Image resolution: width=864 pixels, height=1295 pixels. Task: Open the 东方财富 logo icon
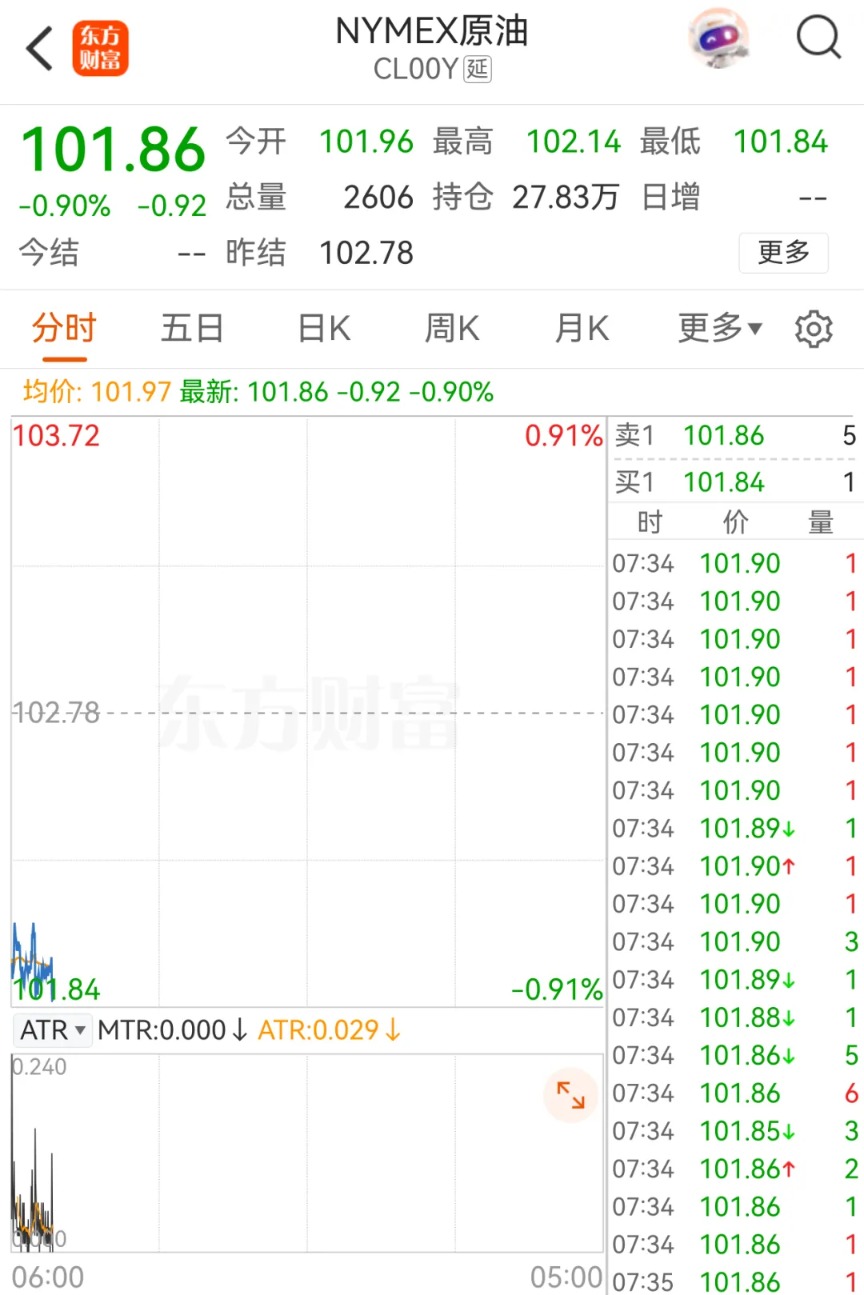(x=101, y=49)
